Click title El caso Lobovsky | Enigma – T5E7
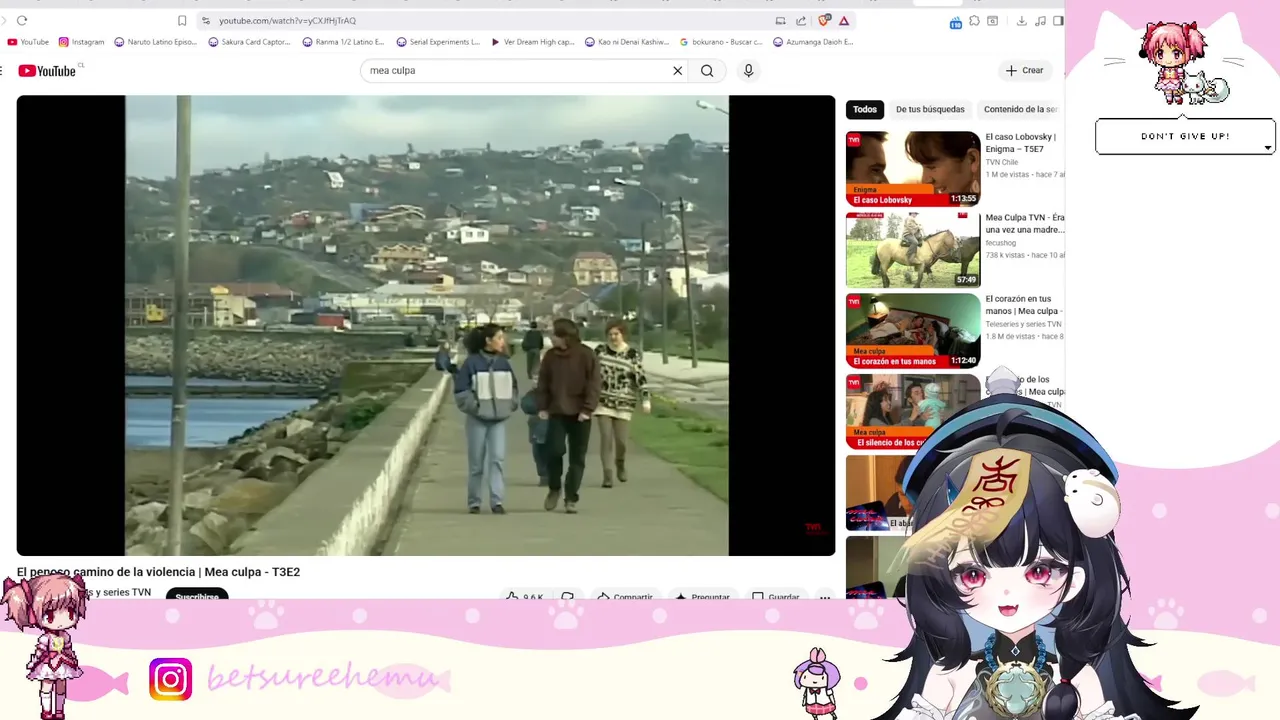This screenshot has width=1280, height=720. (1021, 143)
